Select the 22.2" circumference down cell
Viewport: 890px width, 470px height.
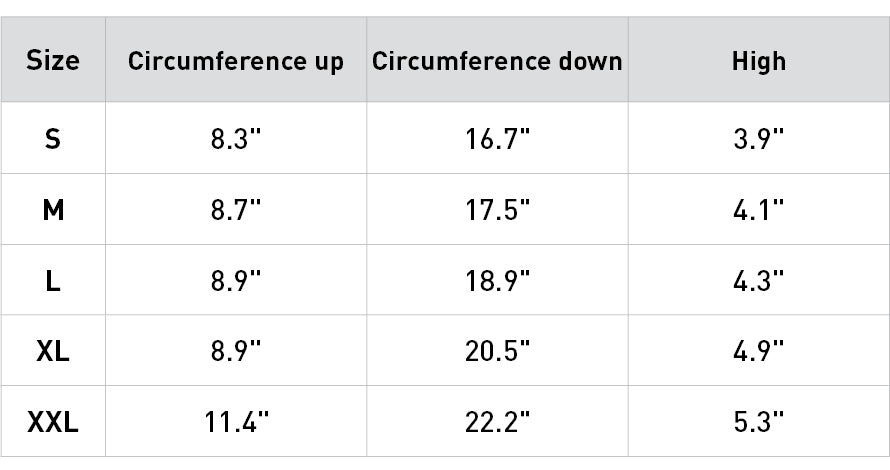(497, 422)
